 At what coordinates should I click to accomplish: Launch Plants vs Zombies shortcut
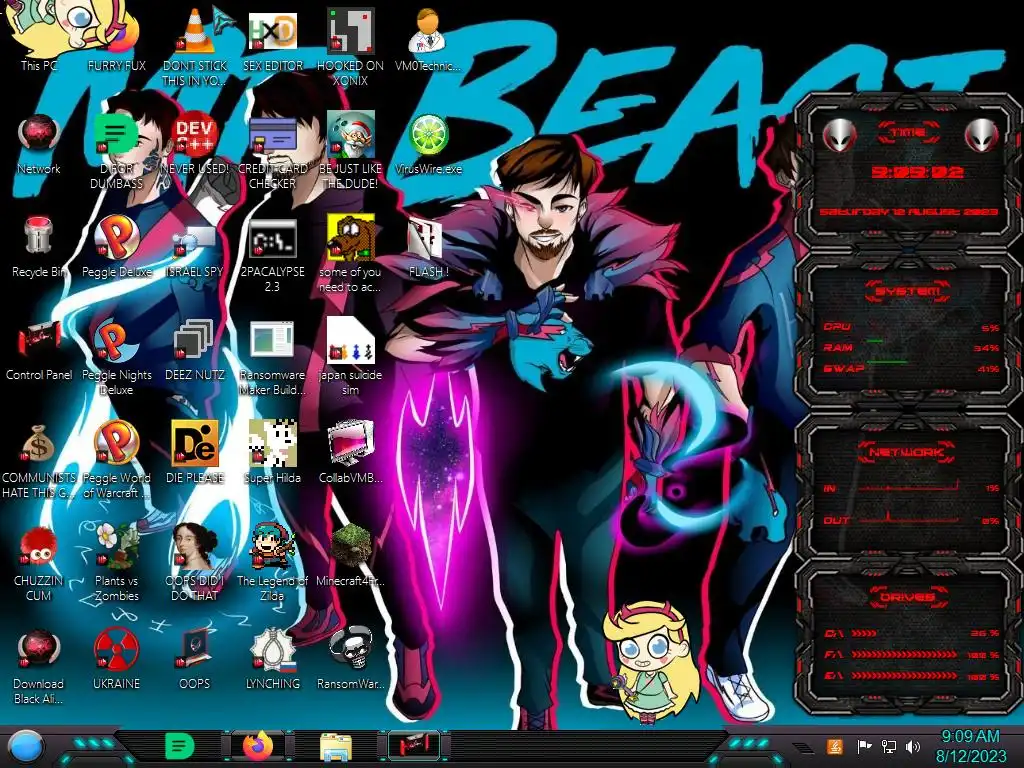pyautogui.click(x=117, y=563)
